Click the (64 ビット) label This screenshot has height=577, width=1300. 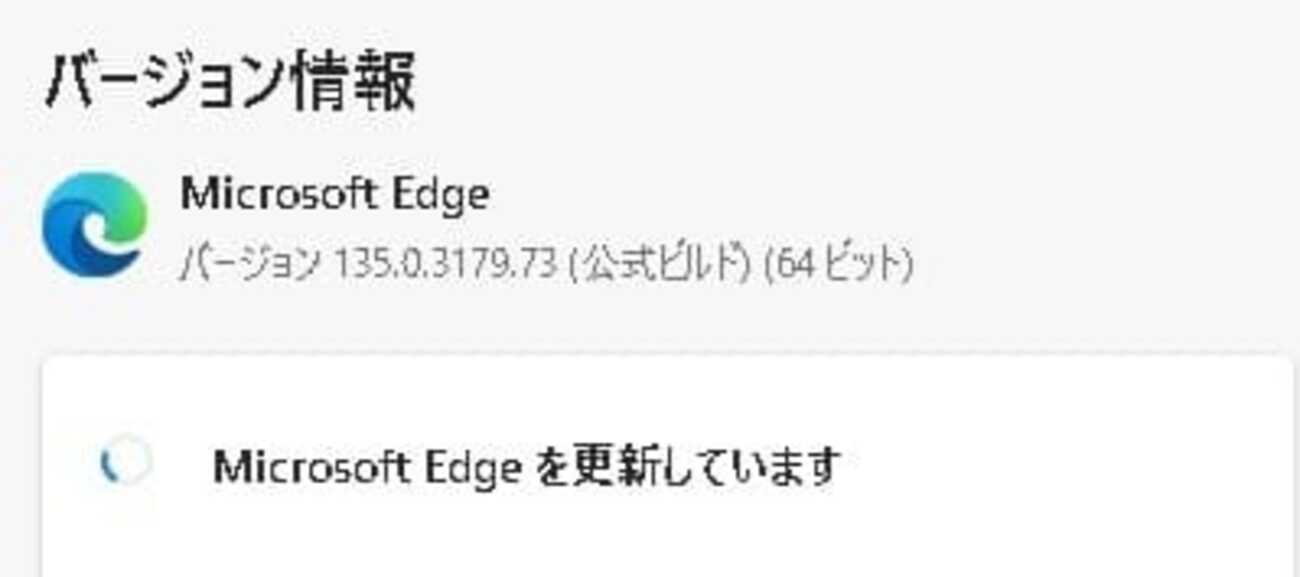coord(838,265)
